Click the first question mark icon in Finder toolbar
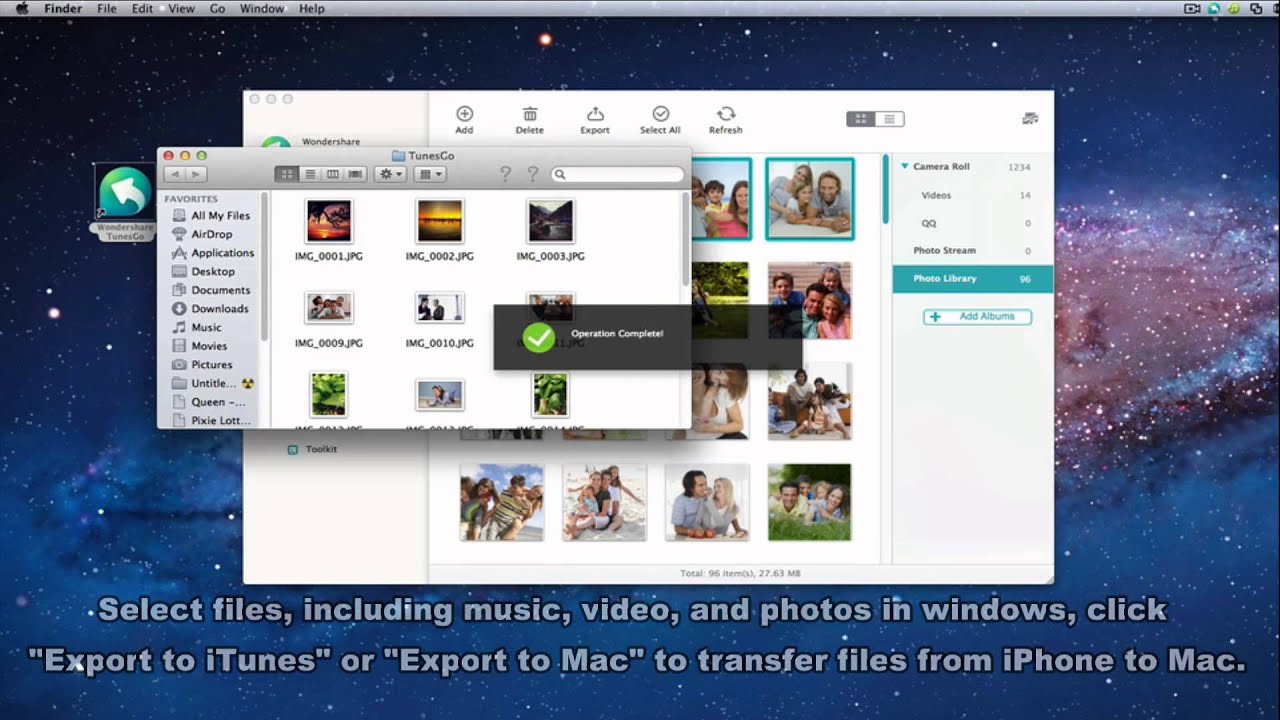This screenshot has height=720, width=1280. 505,174
